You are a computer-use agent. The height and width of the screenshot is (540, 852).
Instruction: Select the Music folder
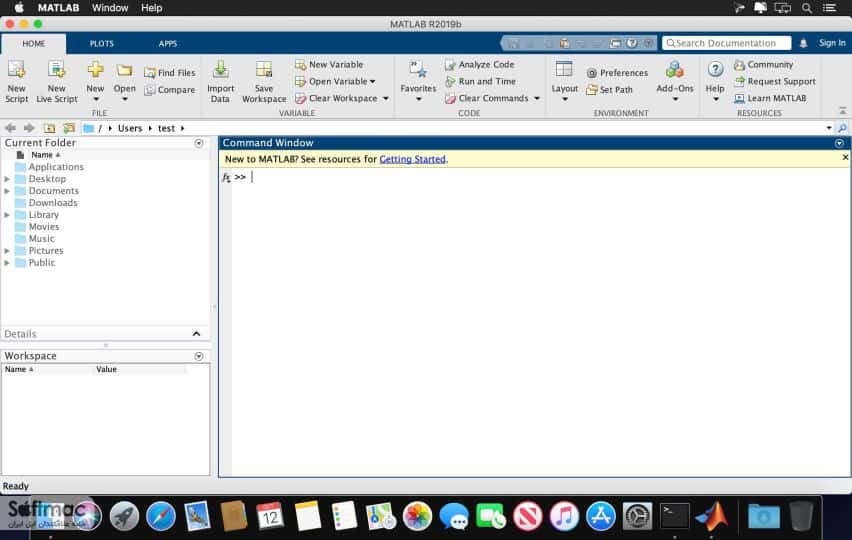[x=41, y=238]
